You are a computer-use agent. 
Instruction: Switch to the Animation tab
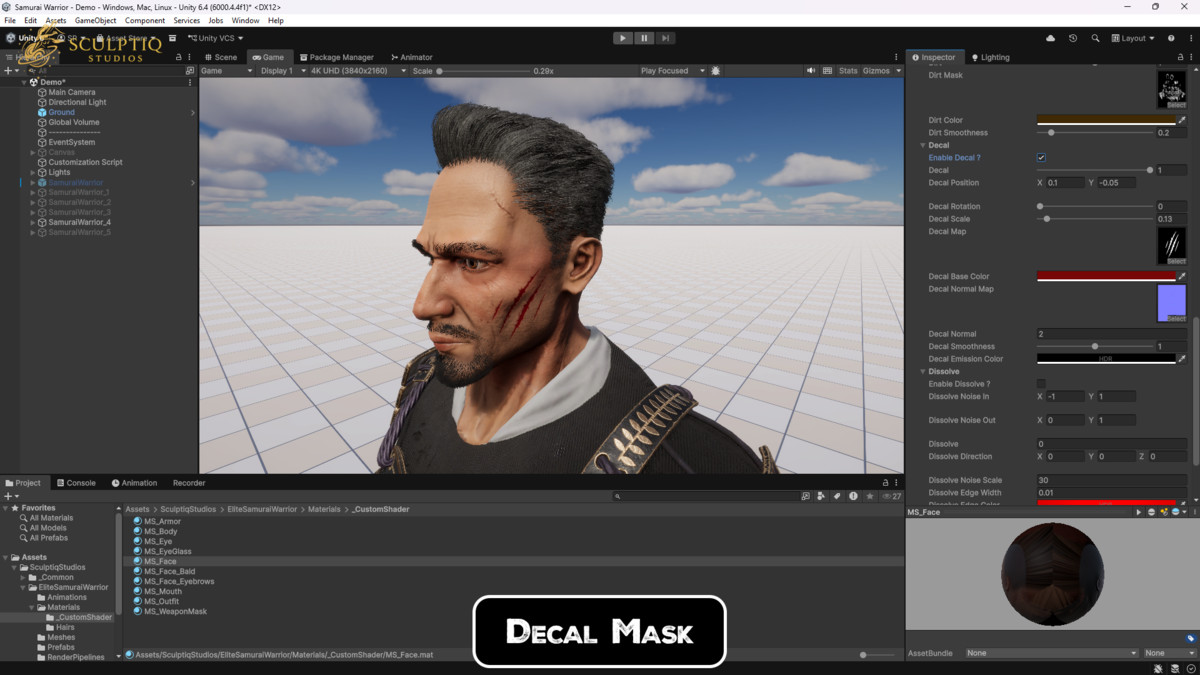(134, 483)
